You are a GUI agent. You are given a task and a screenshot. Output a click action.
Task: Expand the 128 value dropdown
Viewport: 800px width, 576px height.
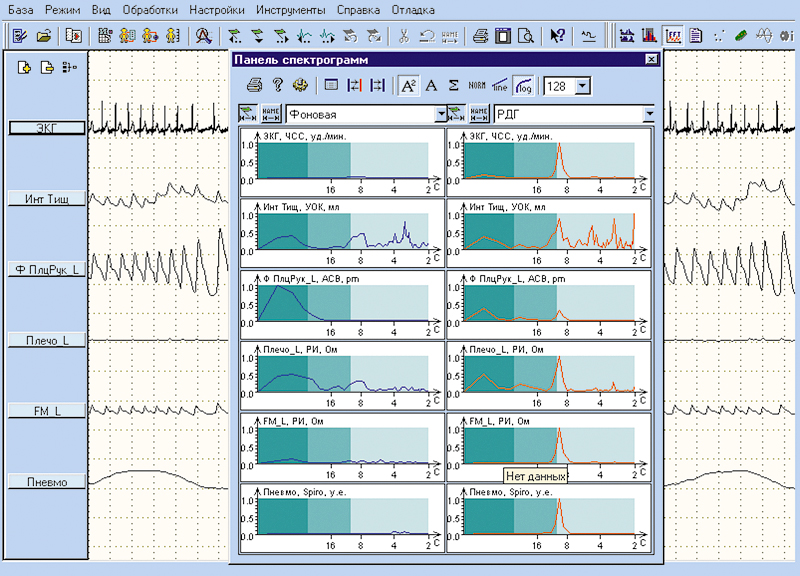click(x=582, y=87)
